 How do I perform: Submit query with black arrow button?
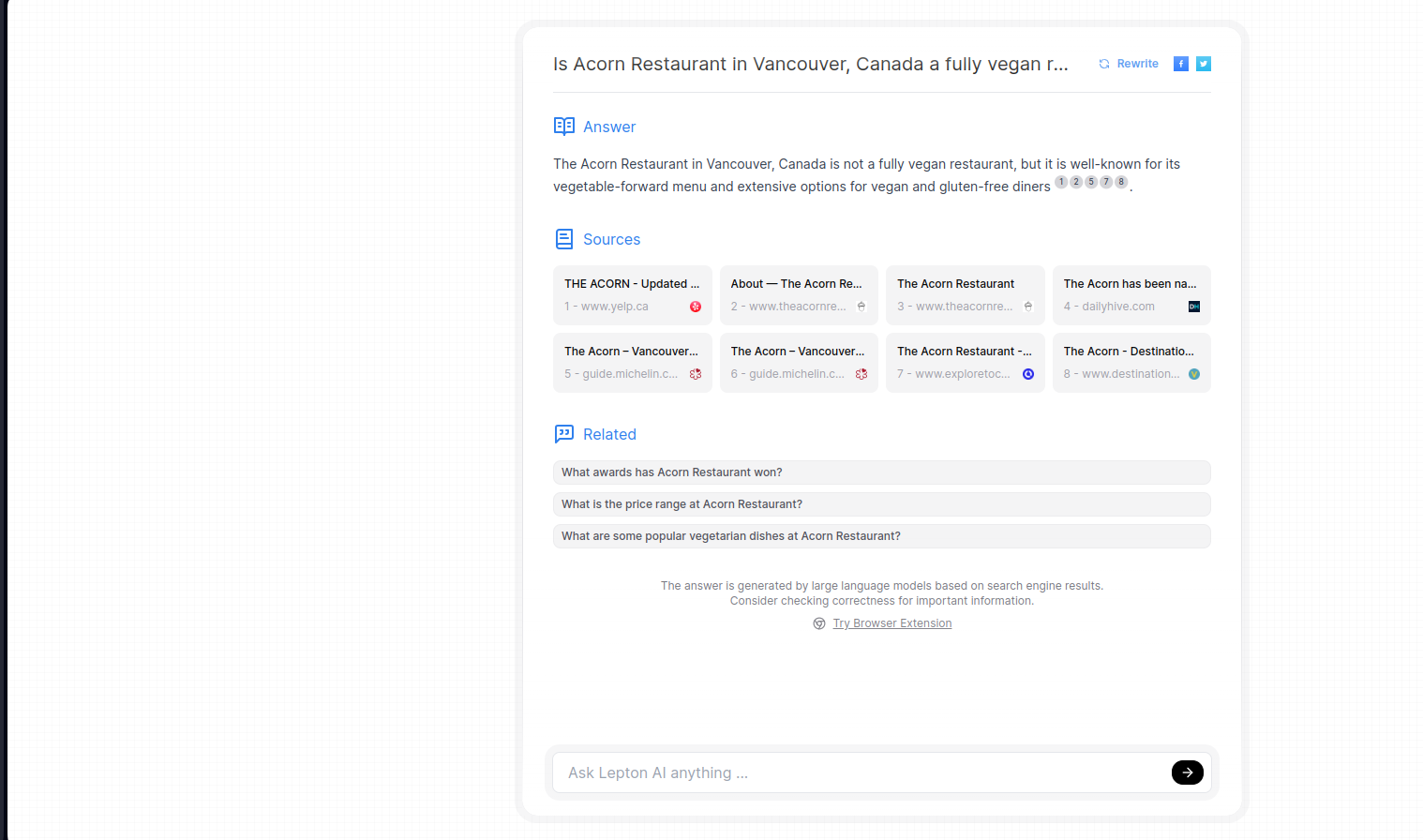(x=1188, y=772)
